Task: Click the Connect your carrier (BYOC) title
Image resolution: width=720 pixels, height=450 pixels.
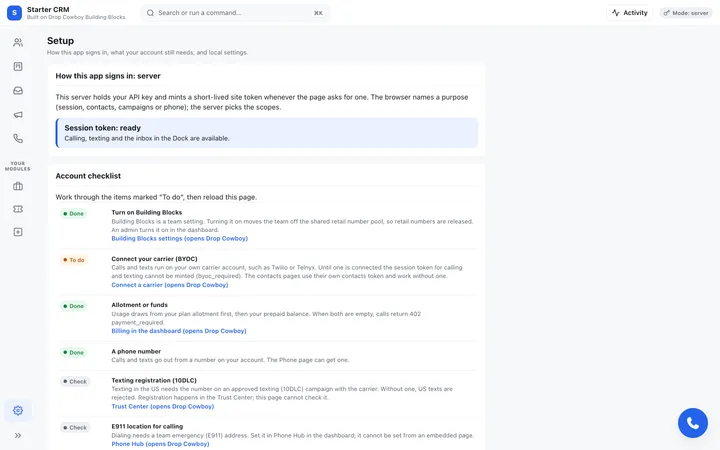Action: click(x=154, y=259)
